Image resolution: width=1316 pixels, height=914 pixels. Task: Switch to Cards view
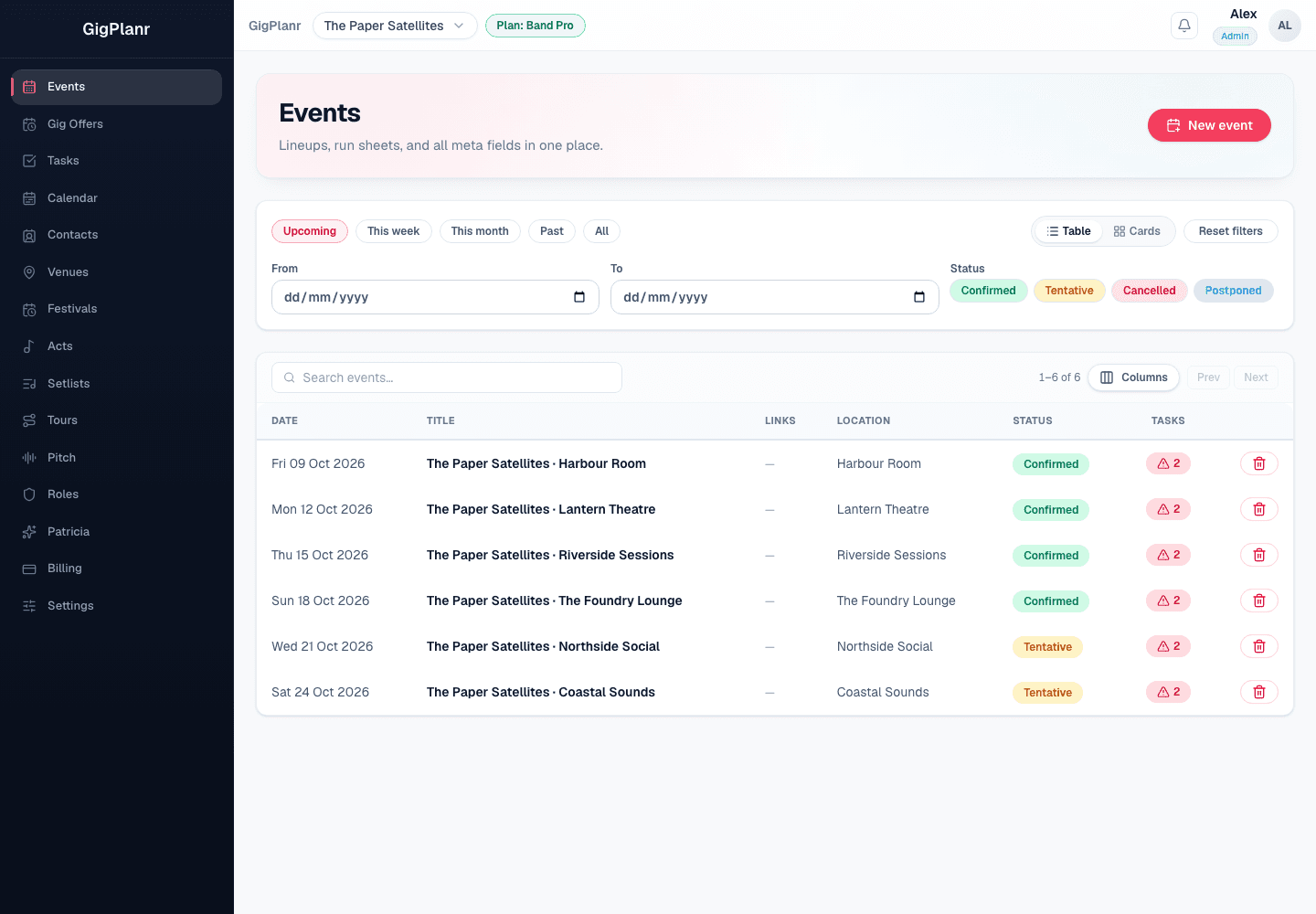(1137, 231)
